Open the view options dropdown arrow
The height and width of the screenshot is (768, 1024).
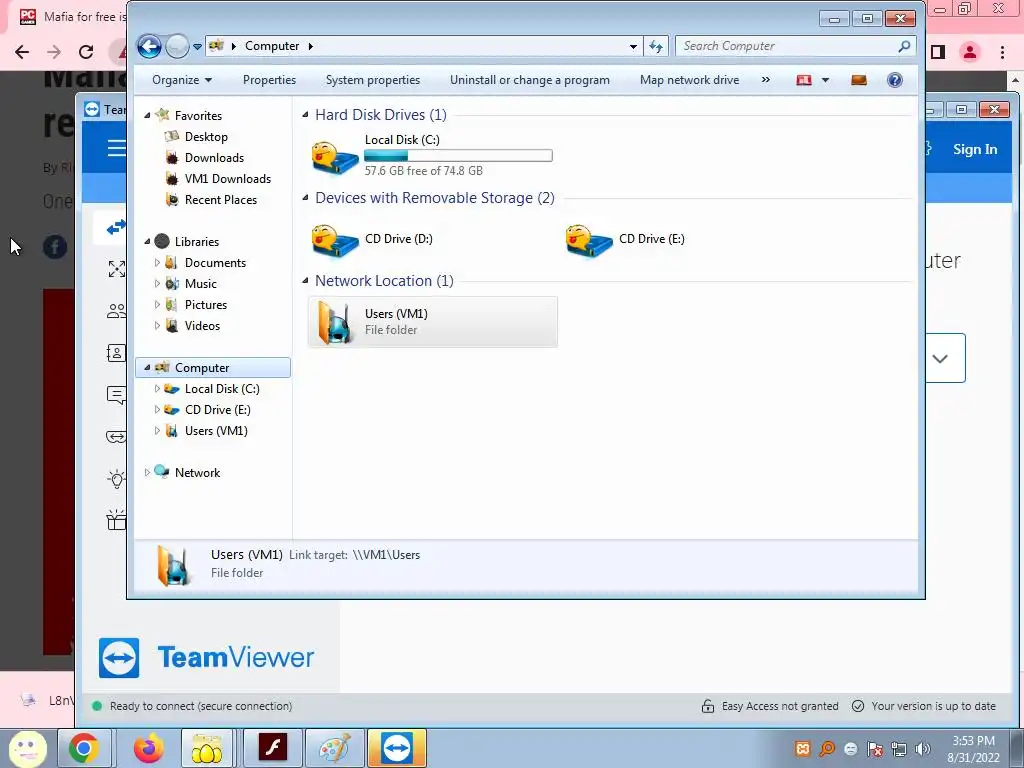tap(825, 80)
